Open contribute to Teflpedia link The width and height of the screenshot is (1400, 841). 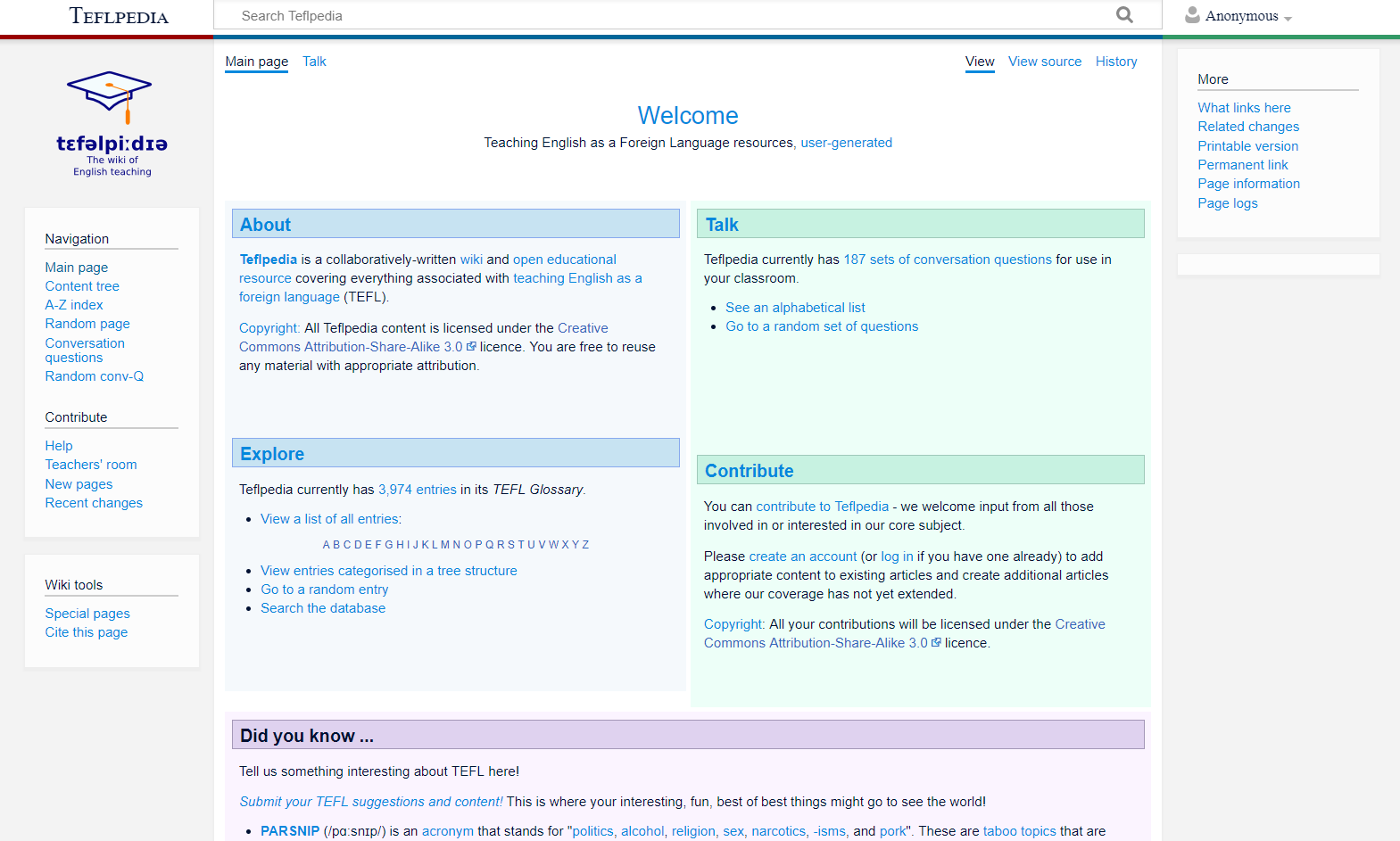tap(823, 507)
